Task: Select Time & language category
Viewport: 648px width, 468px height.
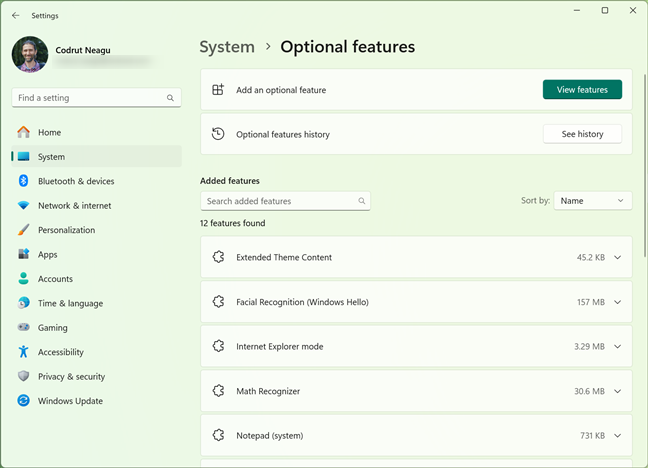Action: click(x=96, y=303)
